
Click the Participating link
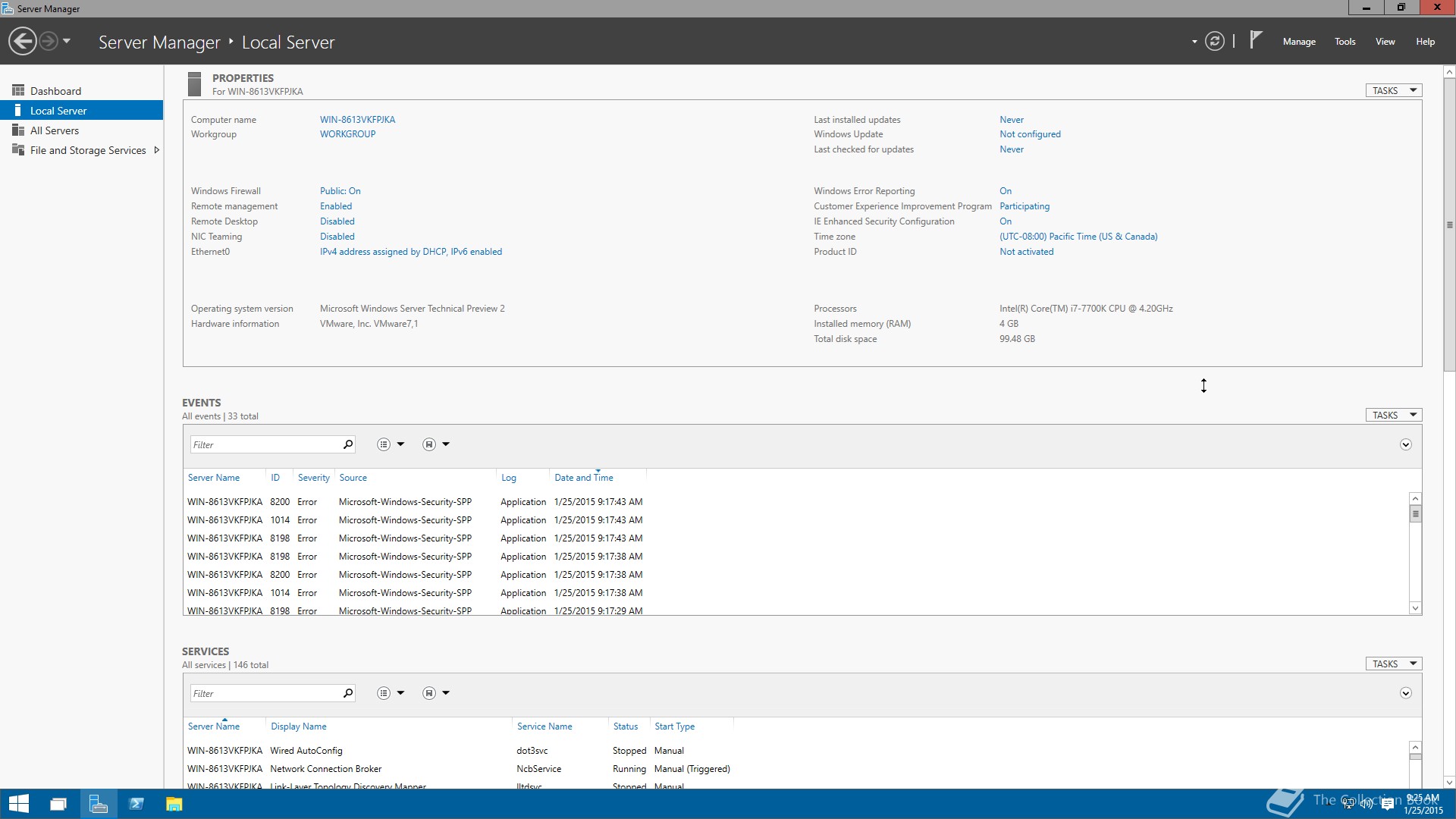[1025, 206]
